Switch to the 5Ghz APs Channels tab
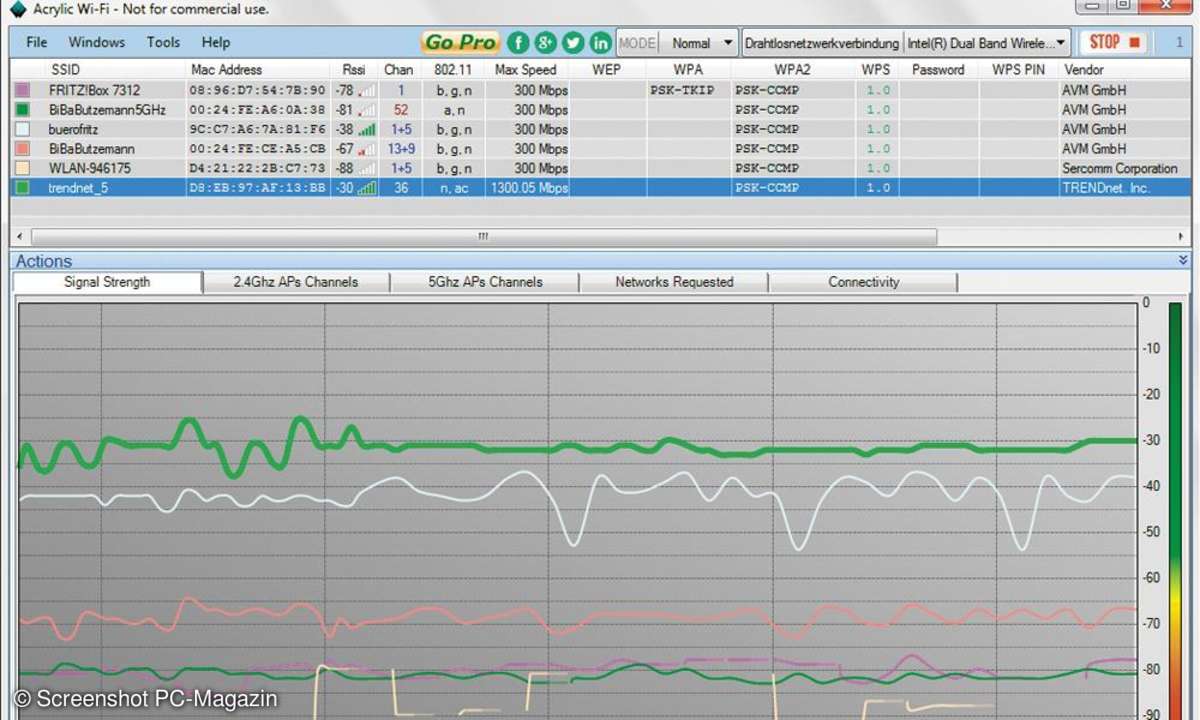Viewport: 1200px width, 720px height. (x=485, y=282)
